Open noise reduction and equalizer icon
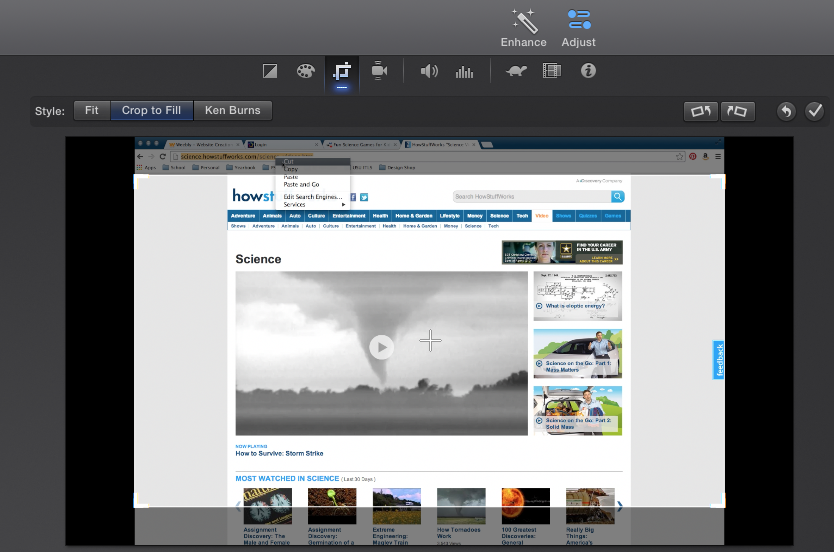834x552 pixels. 464,72
